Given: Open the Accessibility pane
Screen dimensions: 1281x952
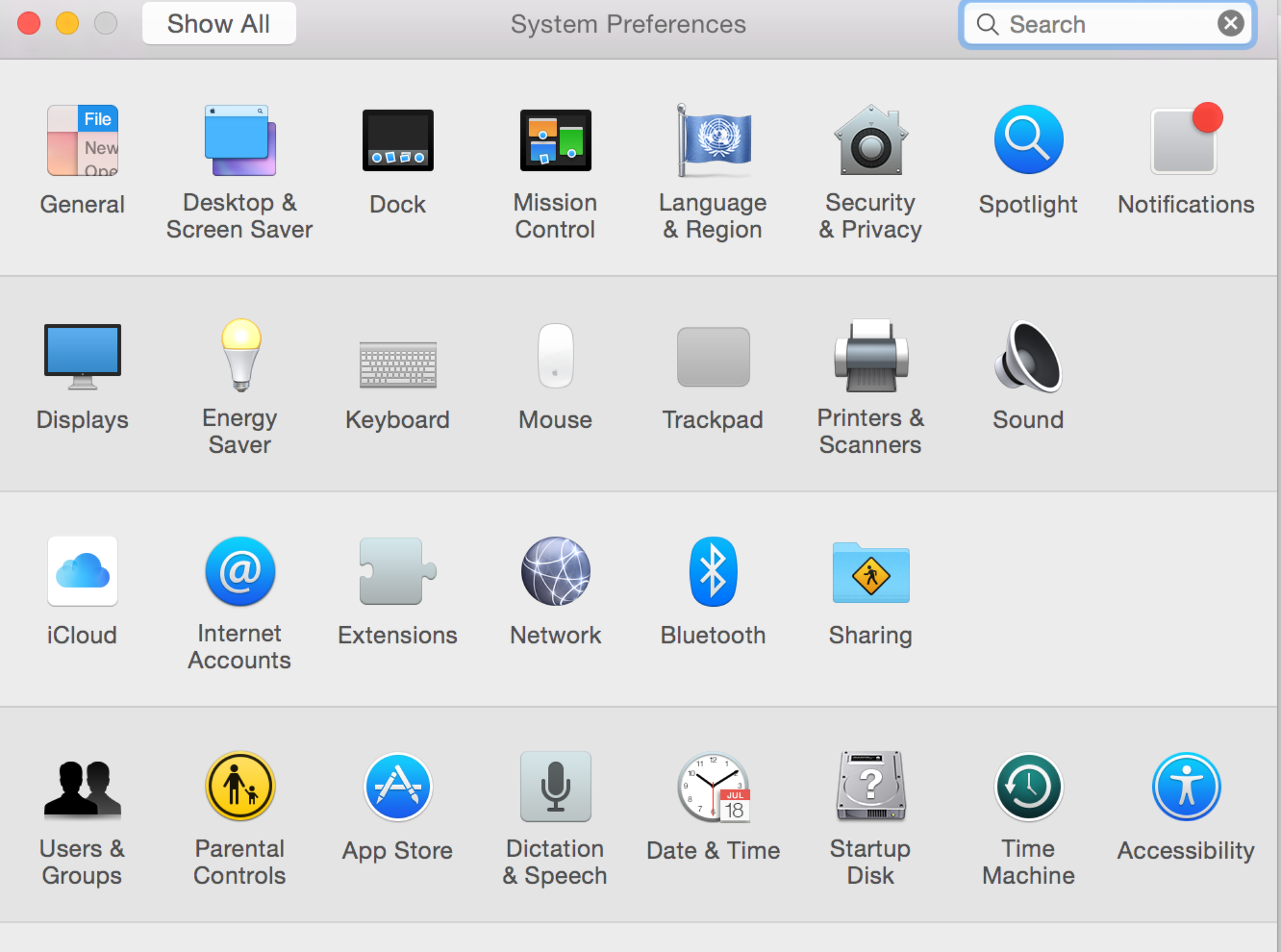Looking at the screenshot, I should coord(1185,787).
